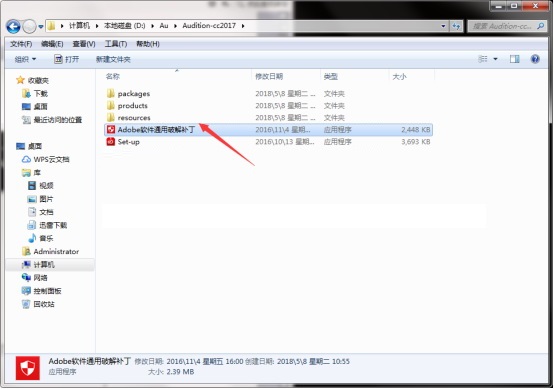Click 收藏夹 in the navigation pane
Screen dimensions: 554x389
pyautogui.click(x=38, y=81)
